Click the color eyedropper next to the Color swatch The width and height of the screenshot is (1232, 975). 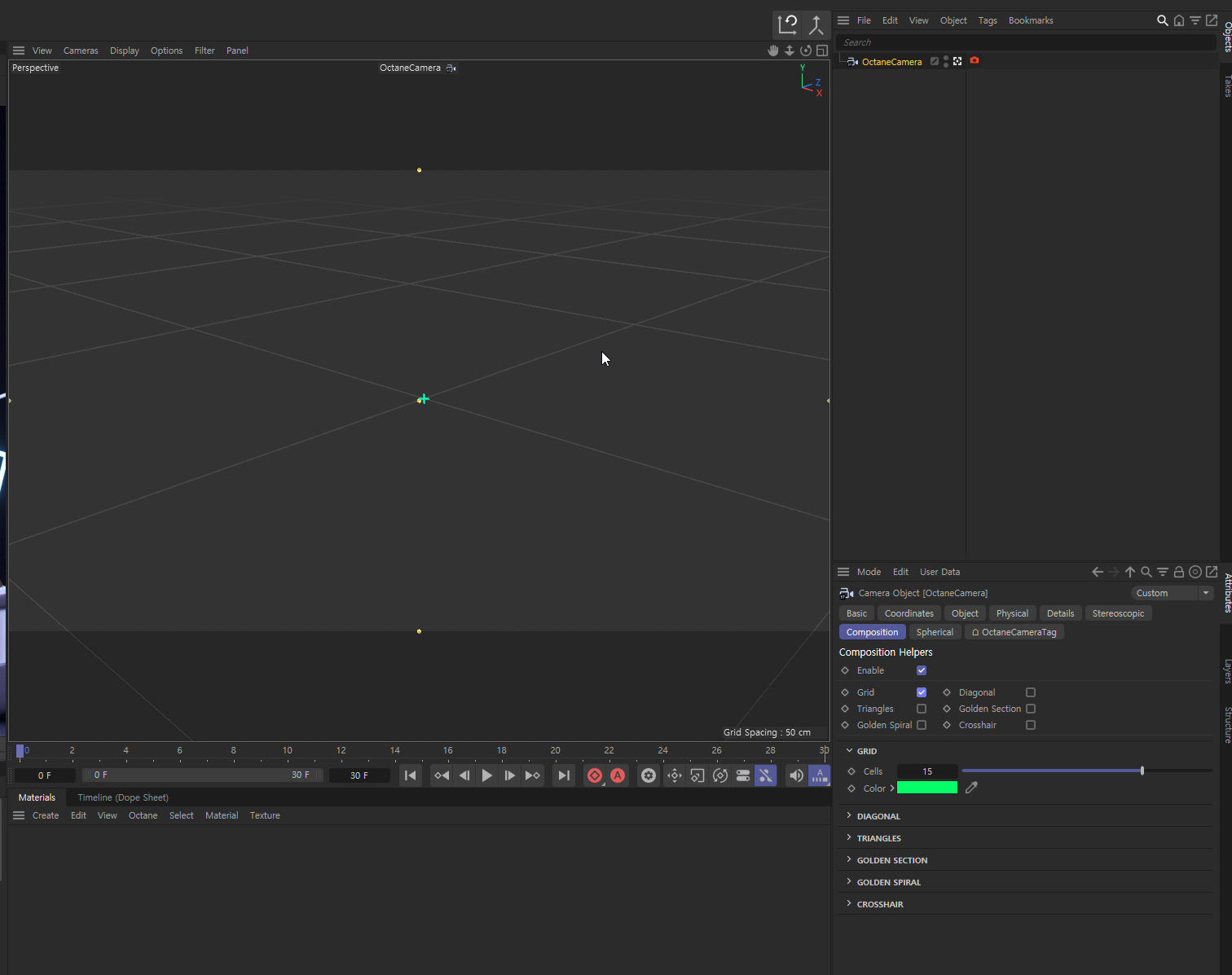(971, 788)
